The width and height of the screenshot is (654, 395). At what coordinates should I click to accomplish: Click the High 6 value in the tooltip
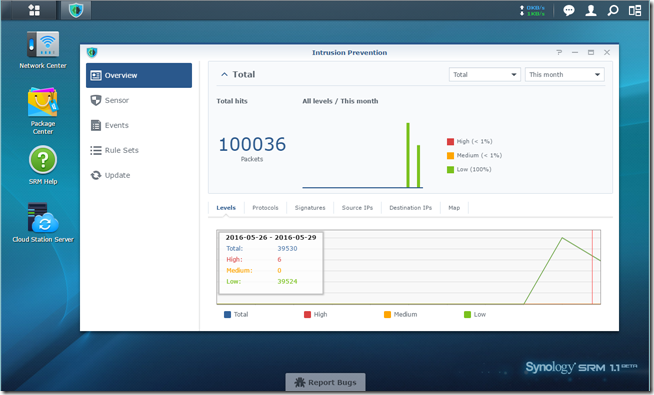point(279,259)
